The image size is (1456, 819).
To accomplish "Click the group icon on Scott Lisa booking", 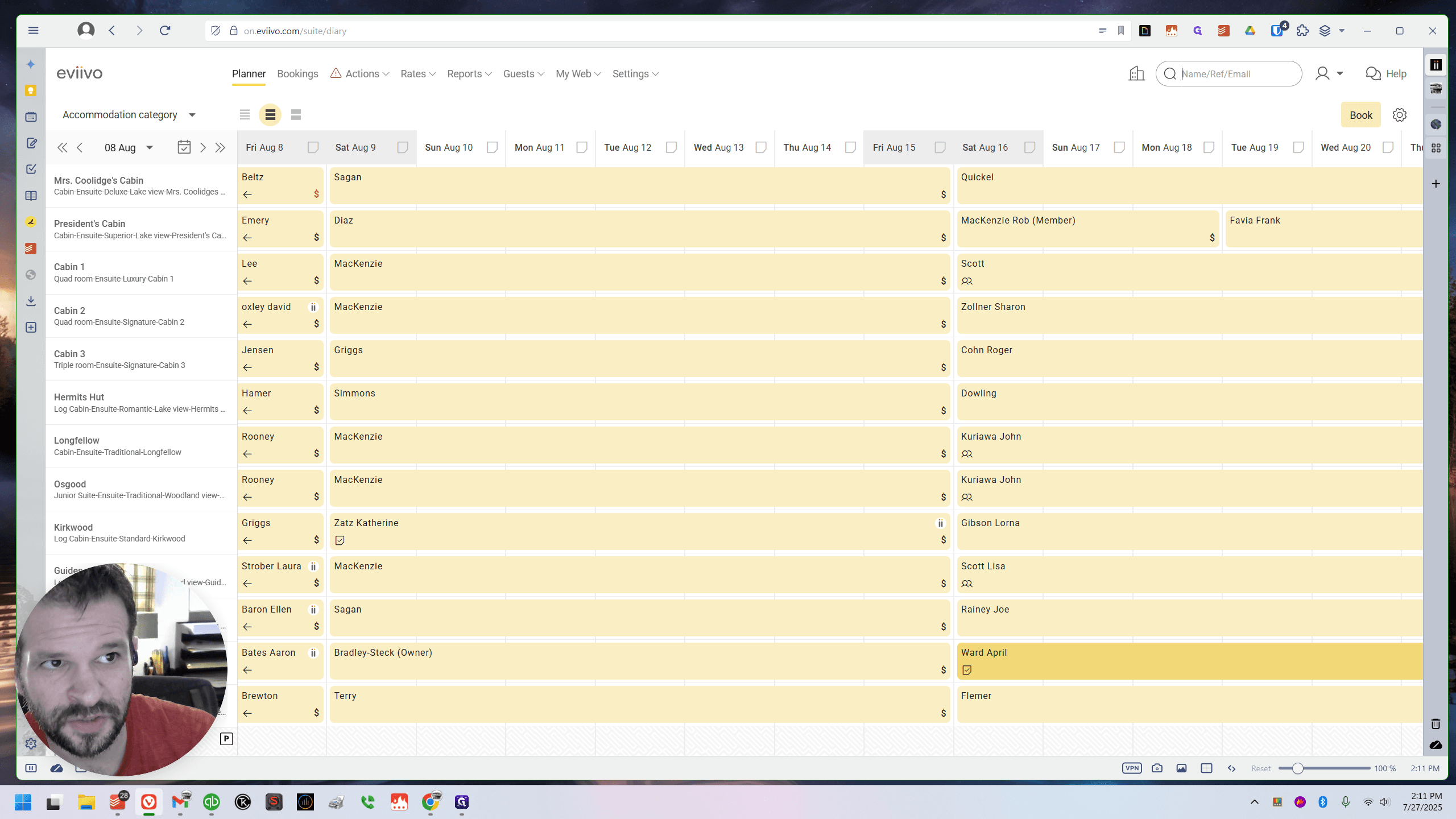I will tap(967, 584).
